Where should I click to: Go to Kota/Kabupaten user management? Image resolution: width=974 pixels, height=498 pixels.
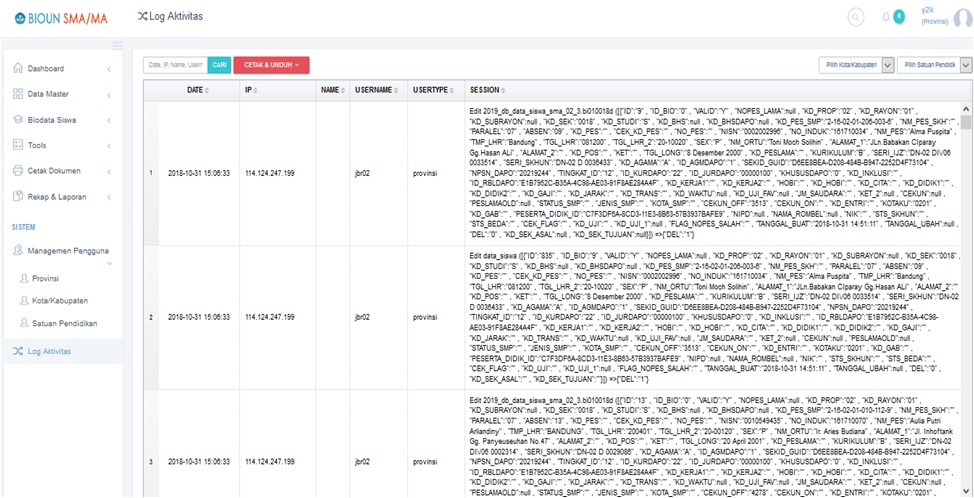coord(60,301)
